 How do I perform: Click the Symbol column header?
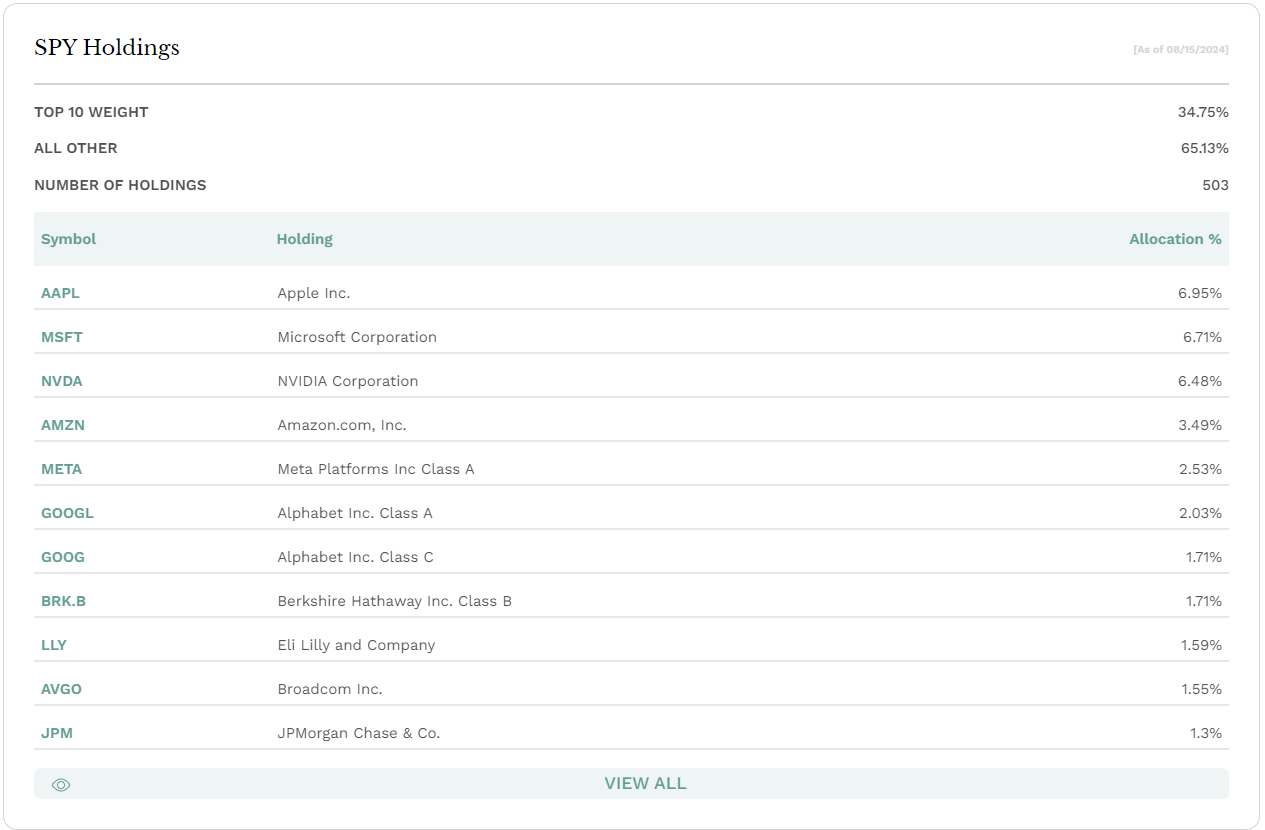pyautogui.click(x=69, y=239)
